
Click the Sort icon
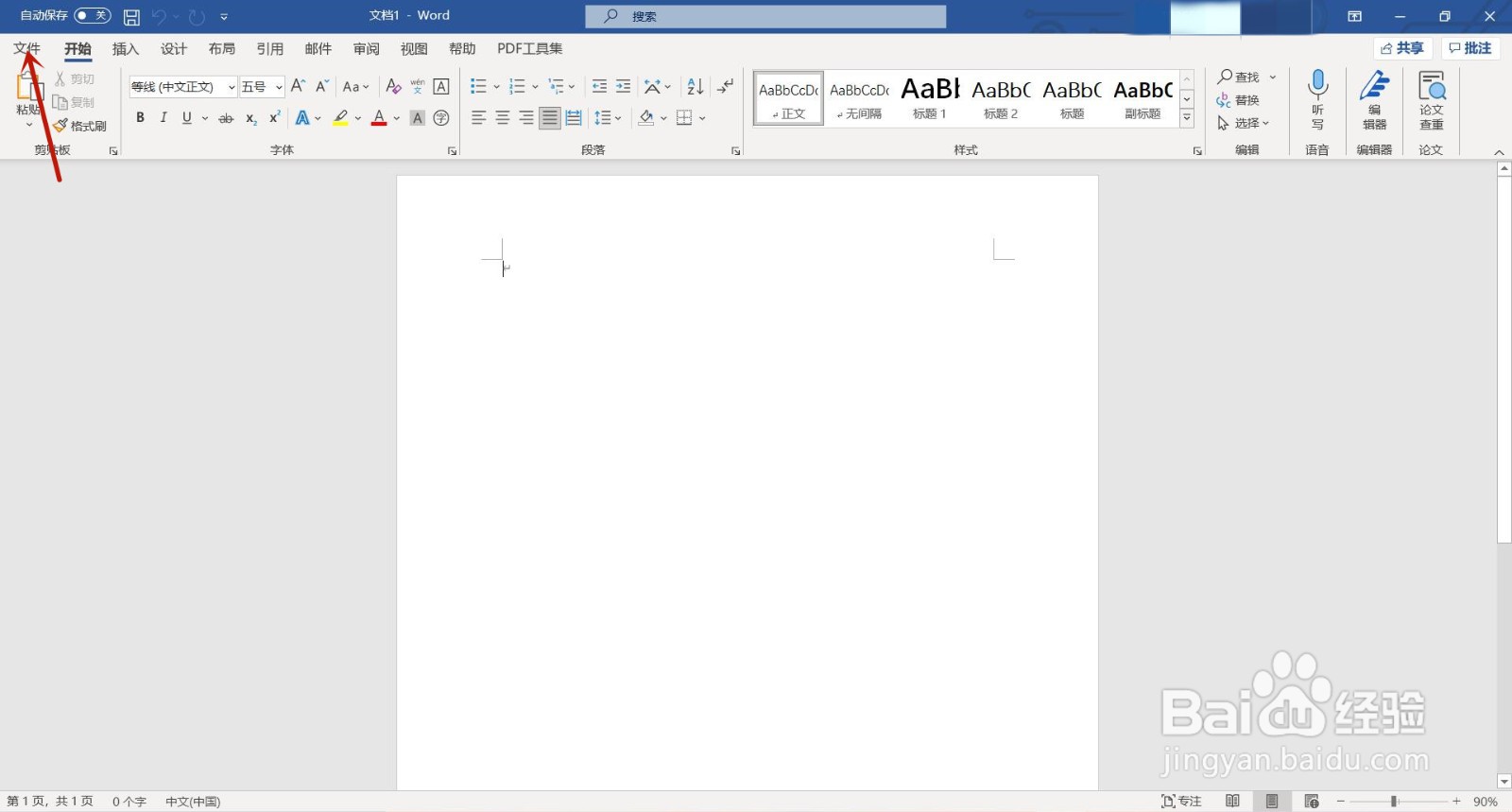tap(696, 86)
